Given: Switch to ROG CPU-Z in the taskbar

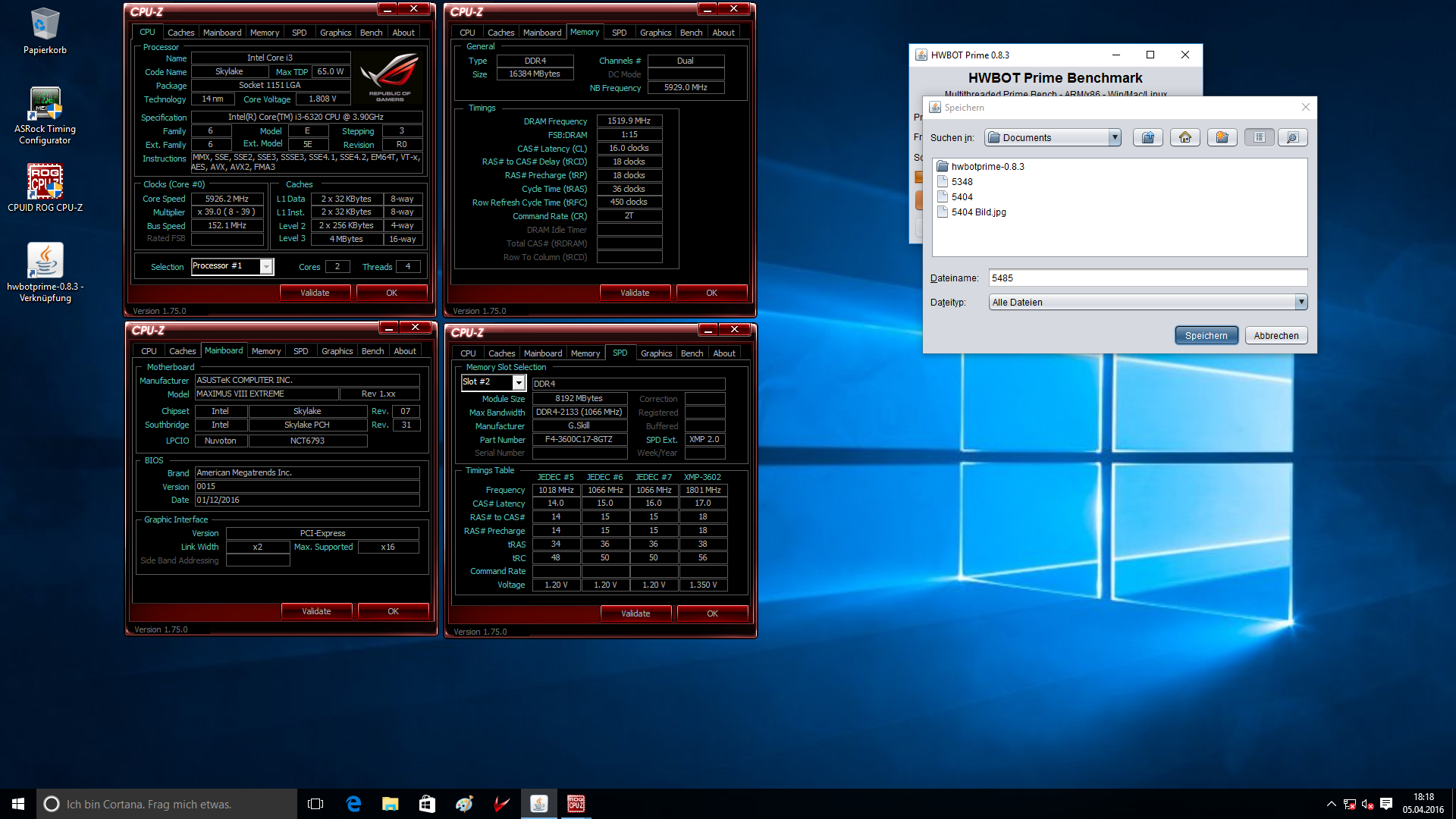Looking at the screenshot, I should click(x=576, y=804).
